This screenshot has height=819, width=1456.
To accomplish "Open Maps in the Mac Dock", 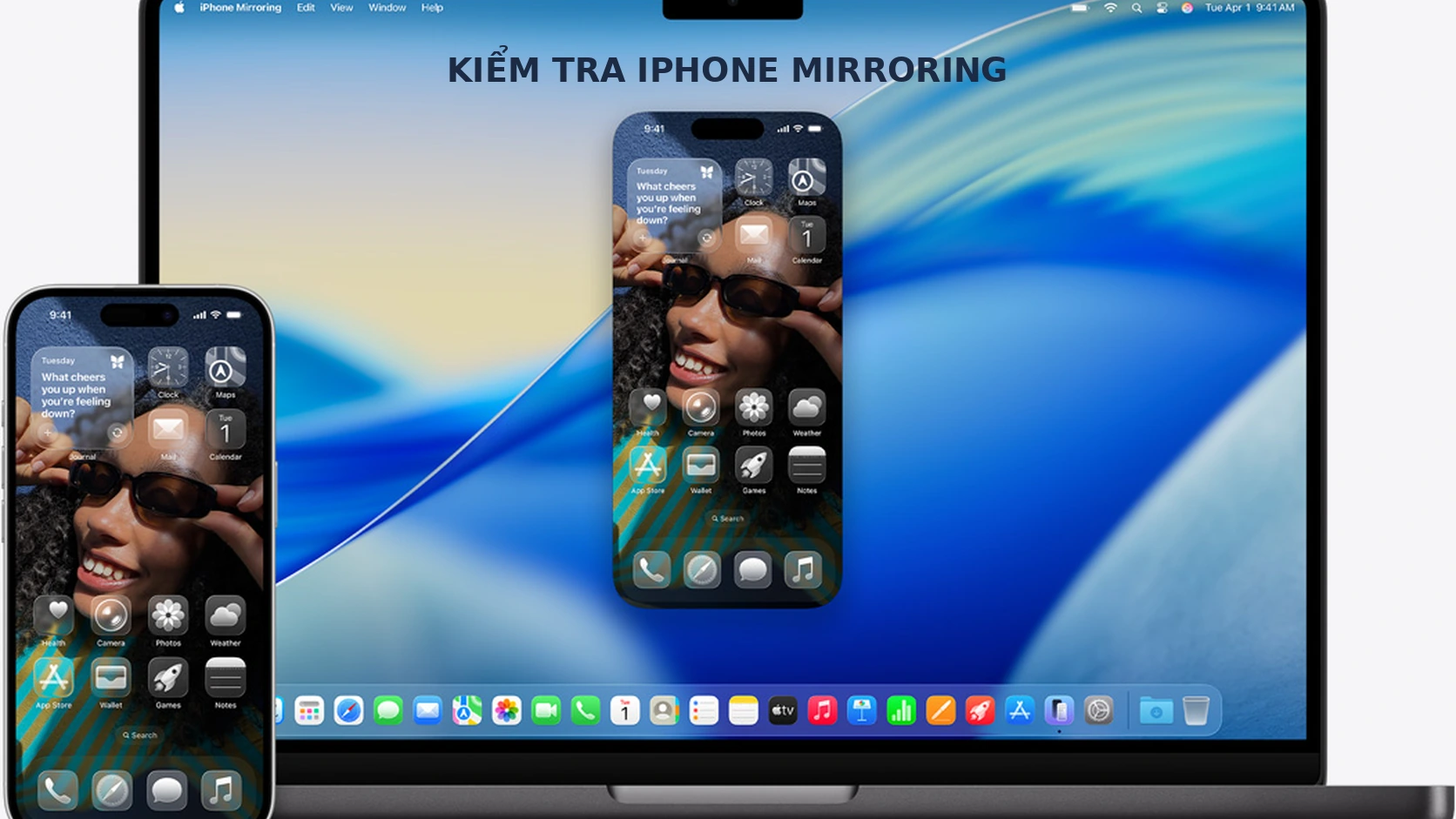I will (467, 711).
